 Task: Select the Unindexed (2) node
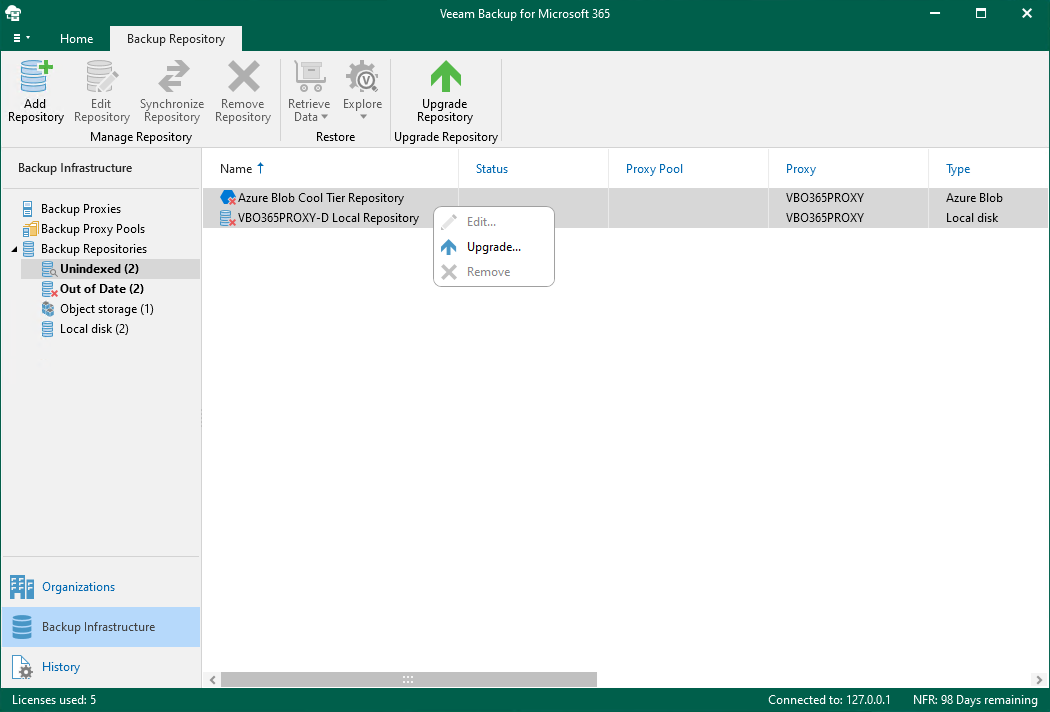click(x=99, y=269)
